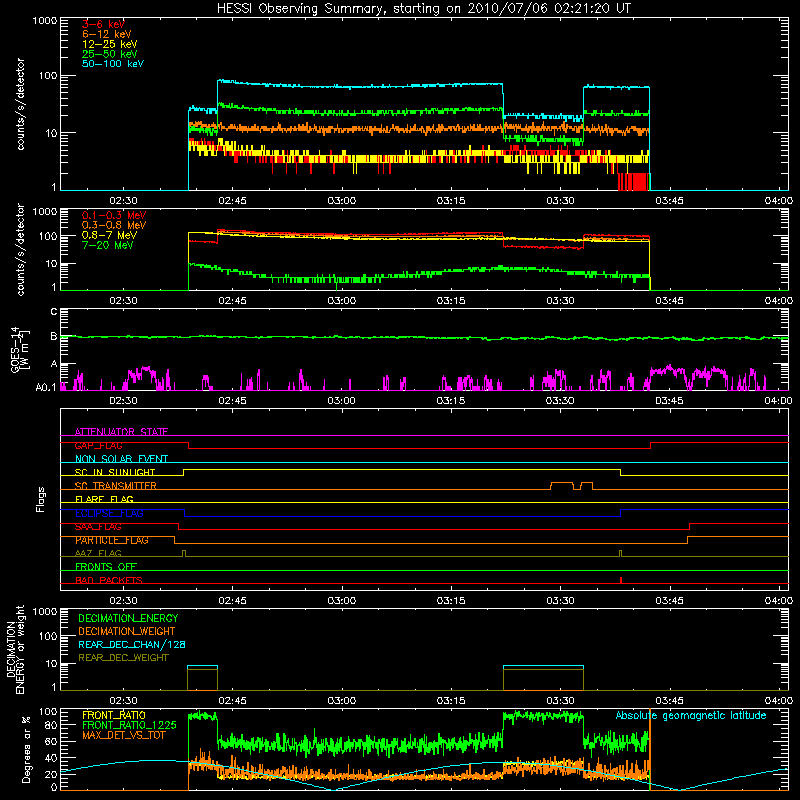Click the FRONT_RATIO legend label in yellow
The width and height of the screenshot is (800, 800).
tap(113, 715)
